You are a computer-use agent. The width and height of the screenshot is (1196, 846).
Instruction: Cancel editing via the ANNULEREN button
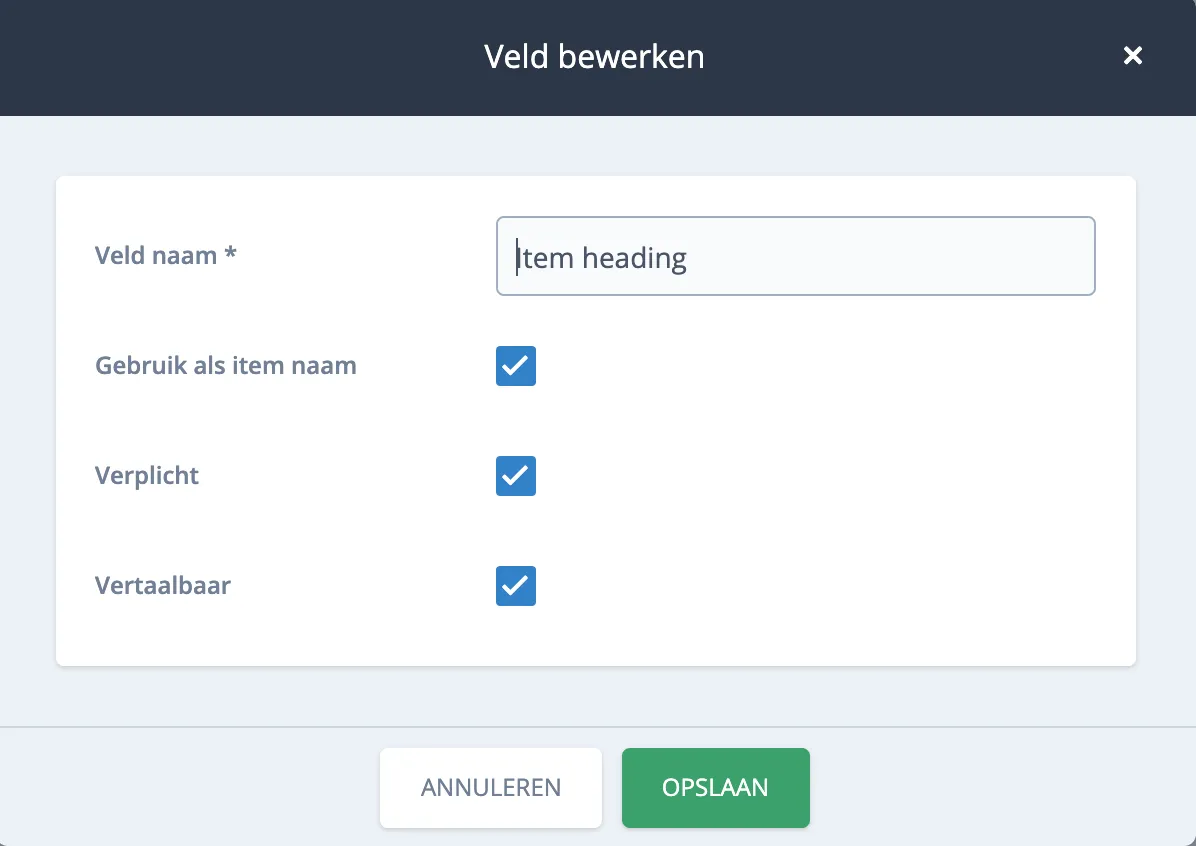pos(490,788)
